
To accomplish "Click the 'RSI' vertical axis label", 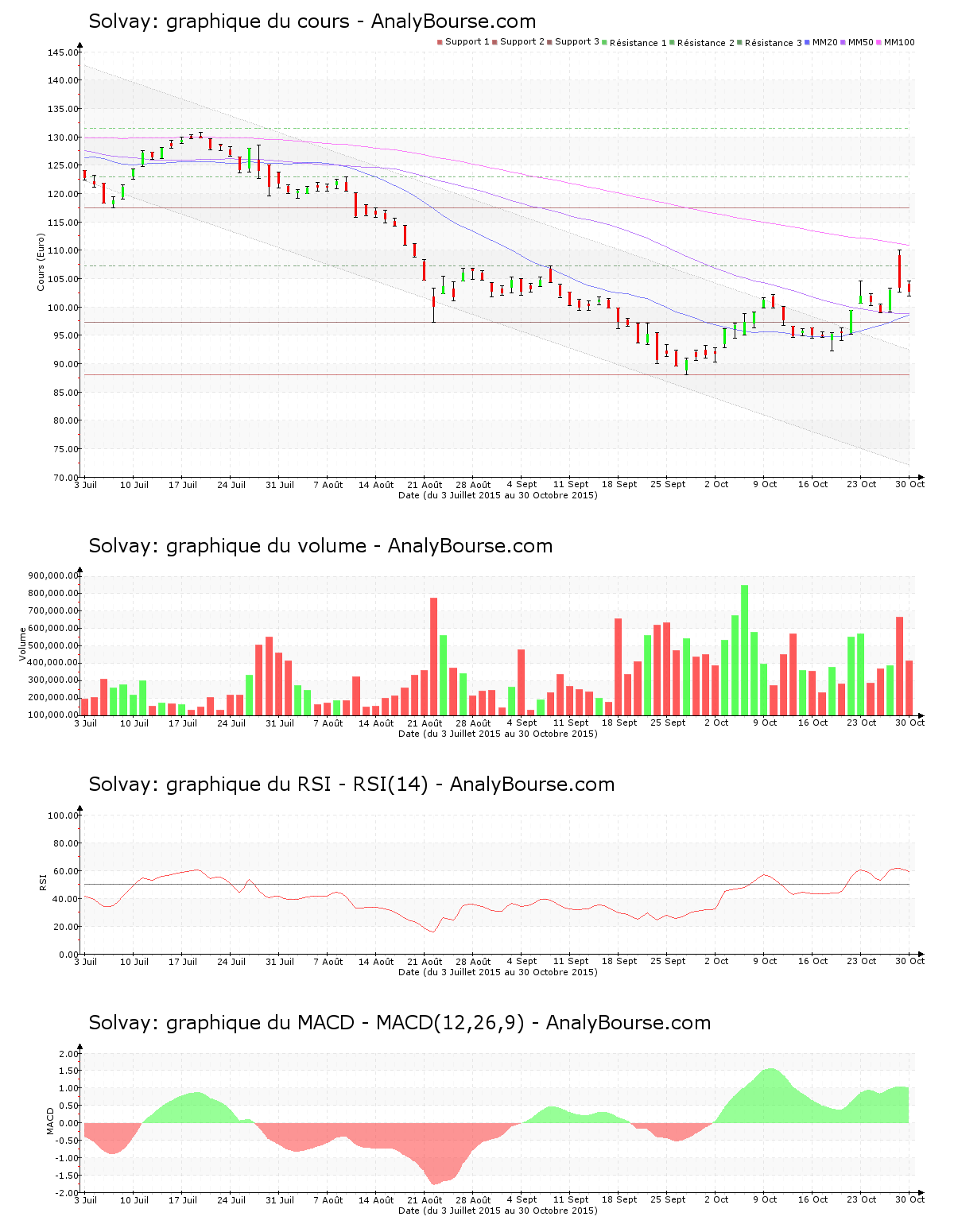I will [x=43, y=882].
